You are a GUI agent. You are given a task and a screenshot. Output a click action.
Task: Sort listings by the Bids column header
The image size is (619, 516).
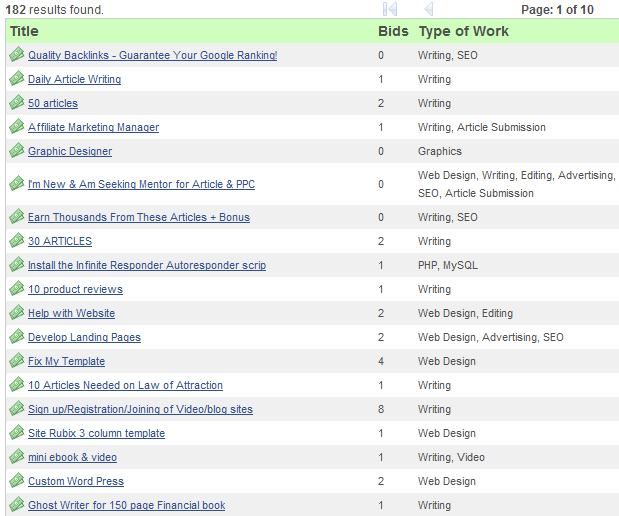(393, 31)
